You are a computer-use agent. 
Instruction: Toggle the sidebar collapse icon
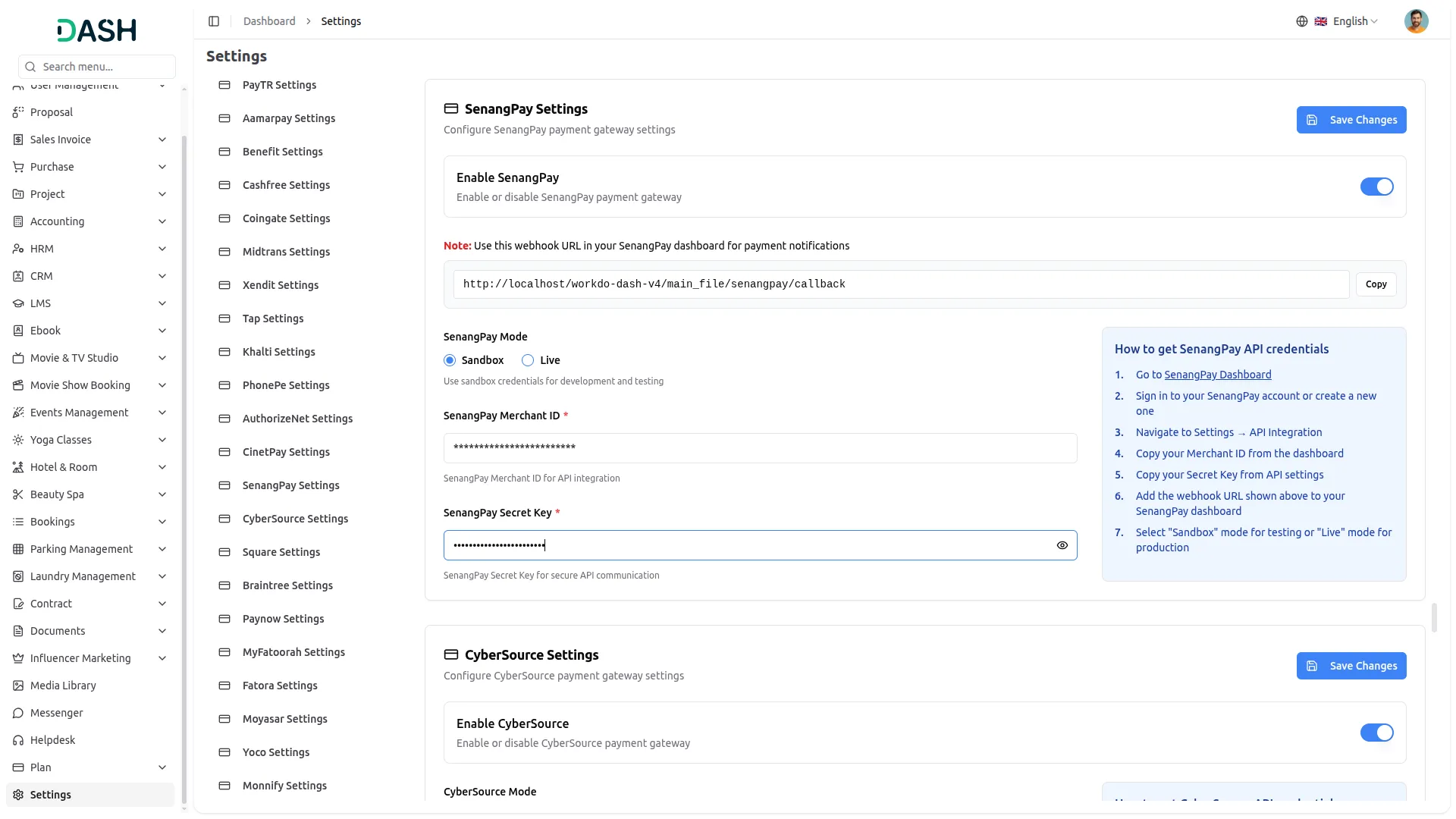(x=214, y=21)
